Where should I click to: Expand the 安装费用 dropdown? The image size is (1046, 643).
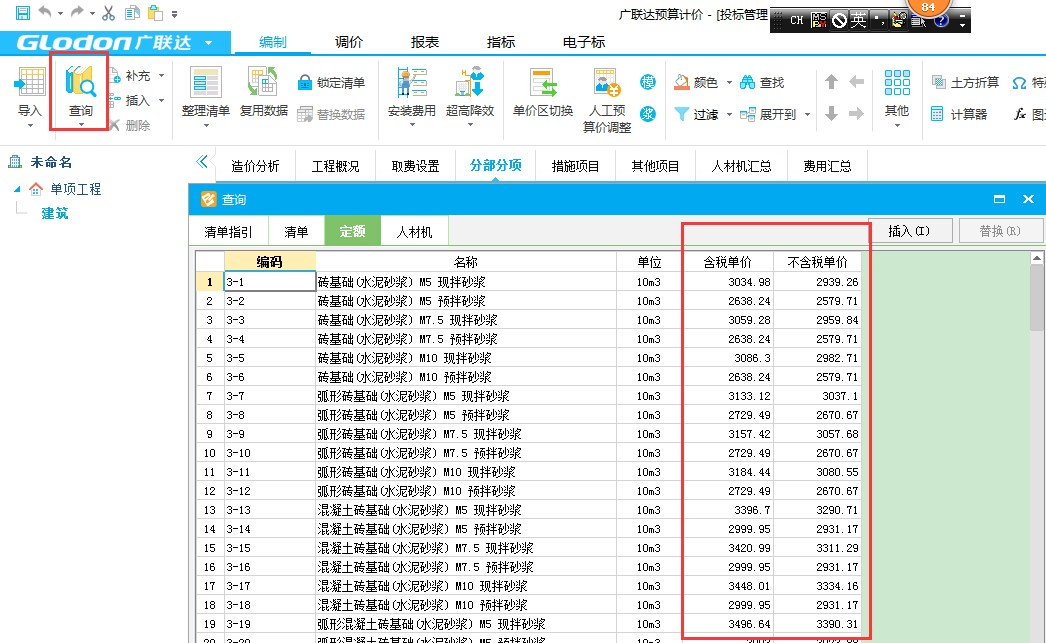(x=411, y=125)
